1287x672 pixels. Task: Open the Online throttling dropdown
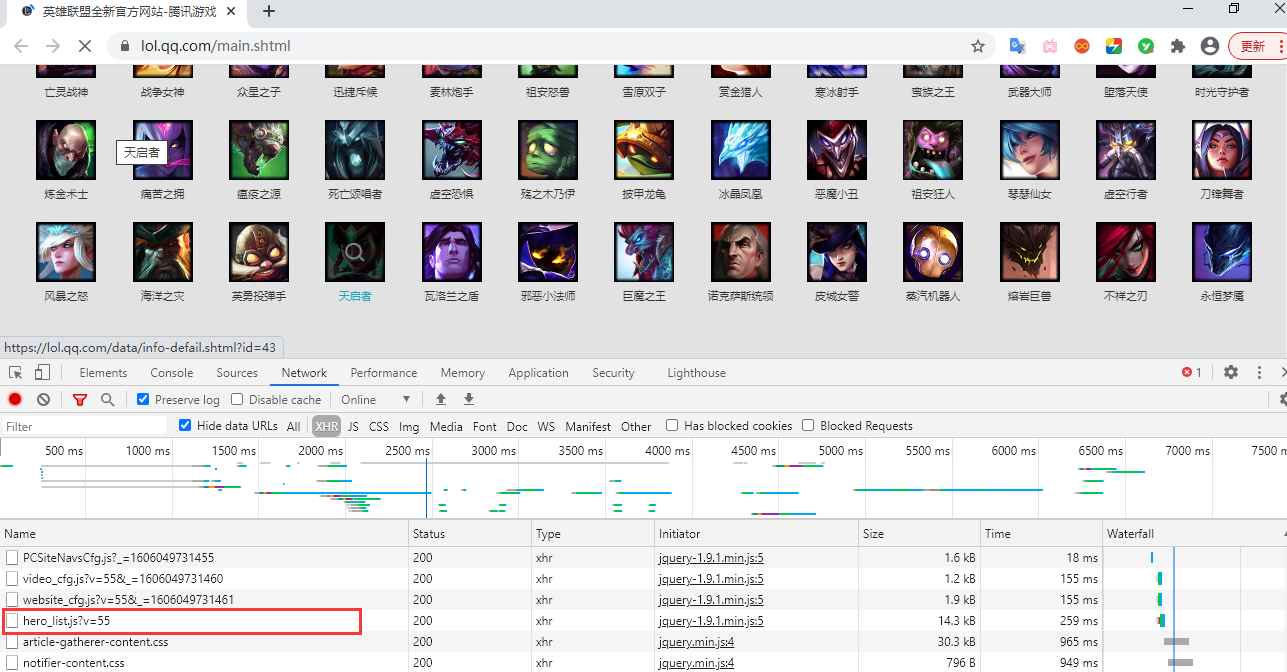click(x=376, y=399)
